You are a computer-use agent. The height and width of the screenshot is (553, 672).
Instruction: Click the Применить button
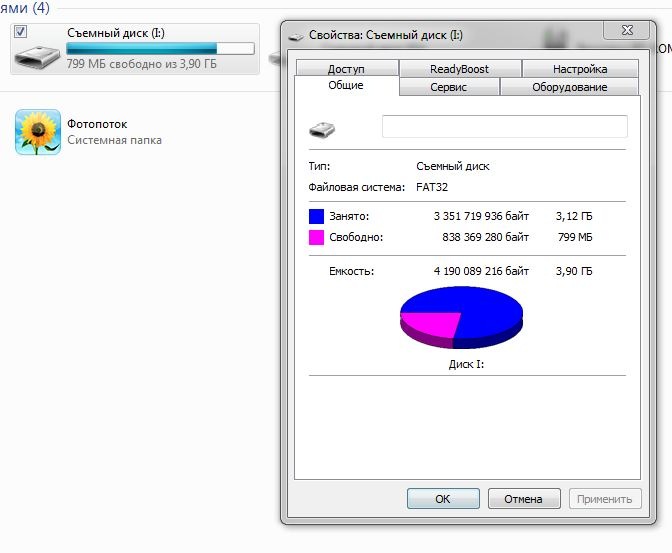pyautogui.click(x=605, y=499)
